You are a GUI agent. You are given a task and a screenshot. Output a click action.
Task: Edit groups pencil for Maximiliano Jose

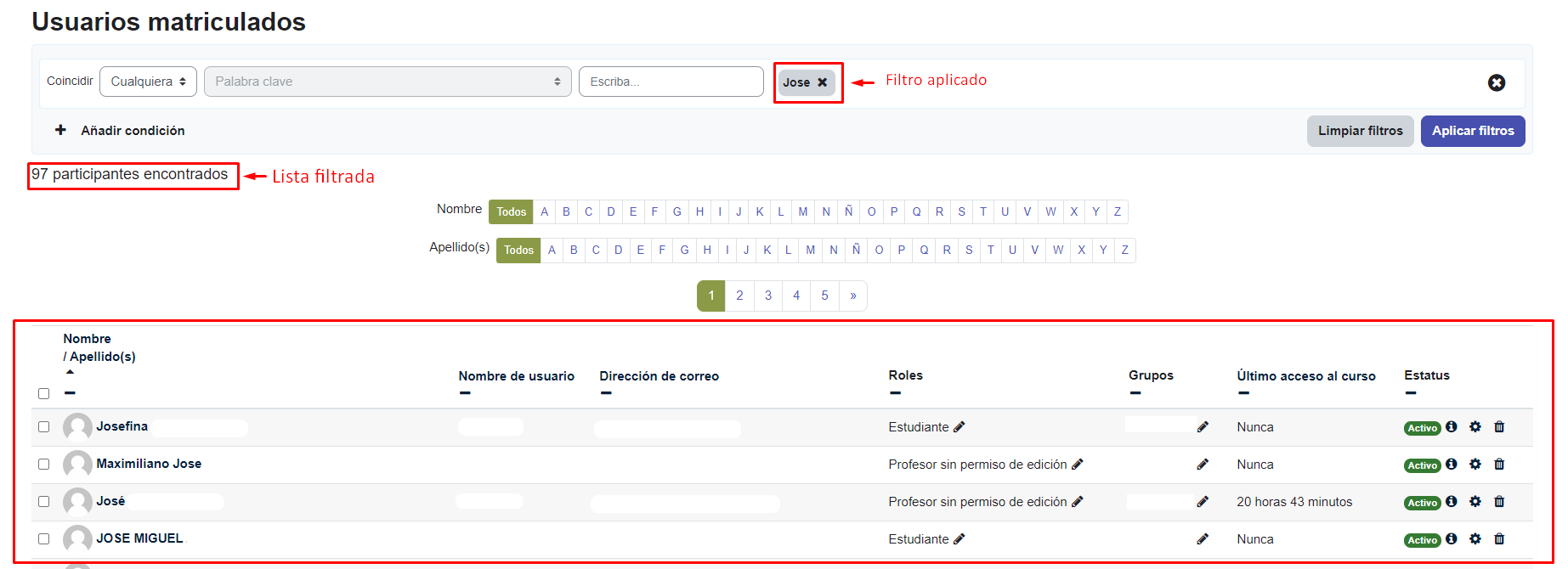tap(1203, 465)
